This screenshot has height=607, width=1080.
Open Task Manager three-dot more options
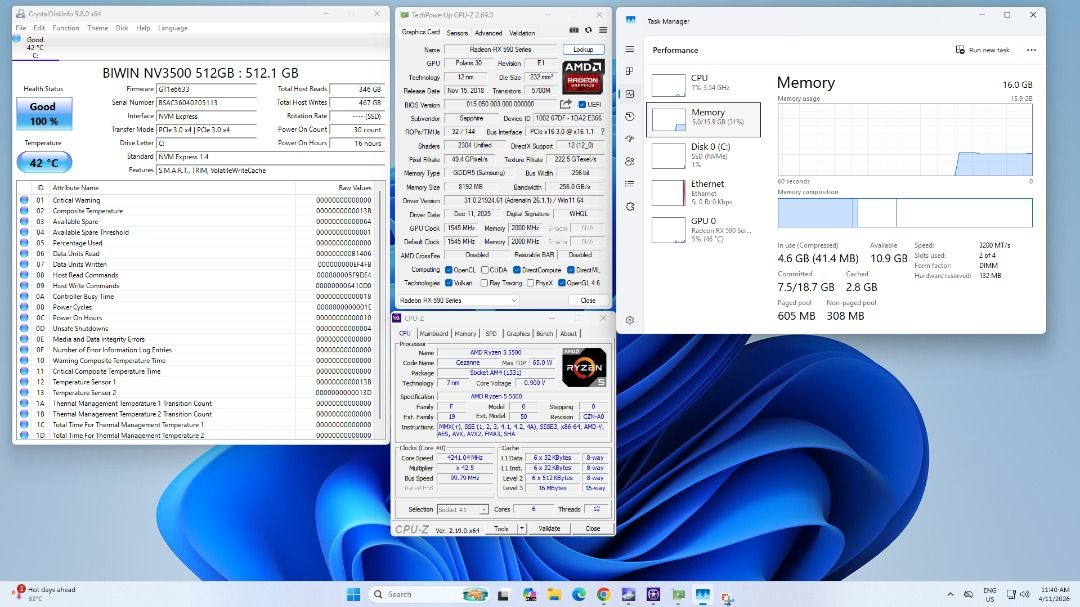click(x=1031, y=50)
